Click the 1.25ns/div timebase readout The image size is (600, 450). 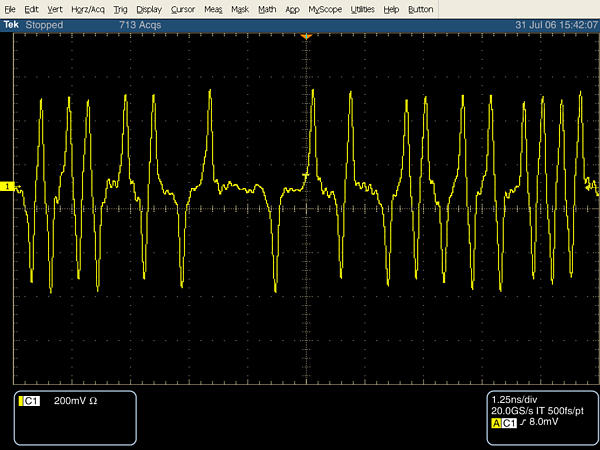[x=516, y=399]
